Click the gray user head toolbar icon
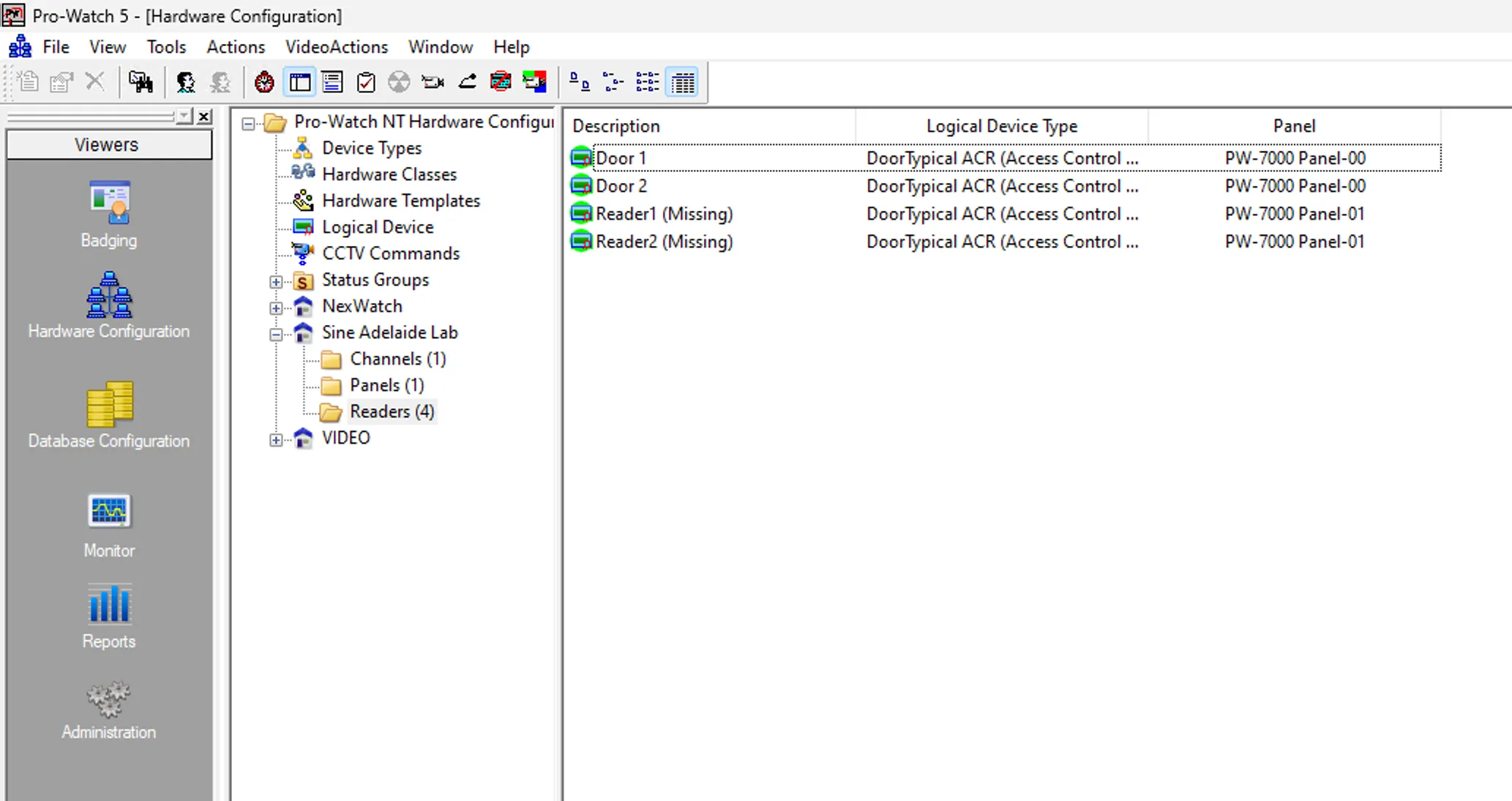The width and height of the screenshot is (1512, 801). coord(220,82)
